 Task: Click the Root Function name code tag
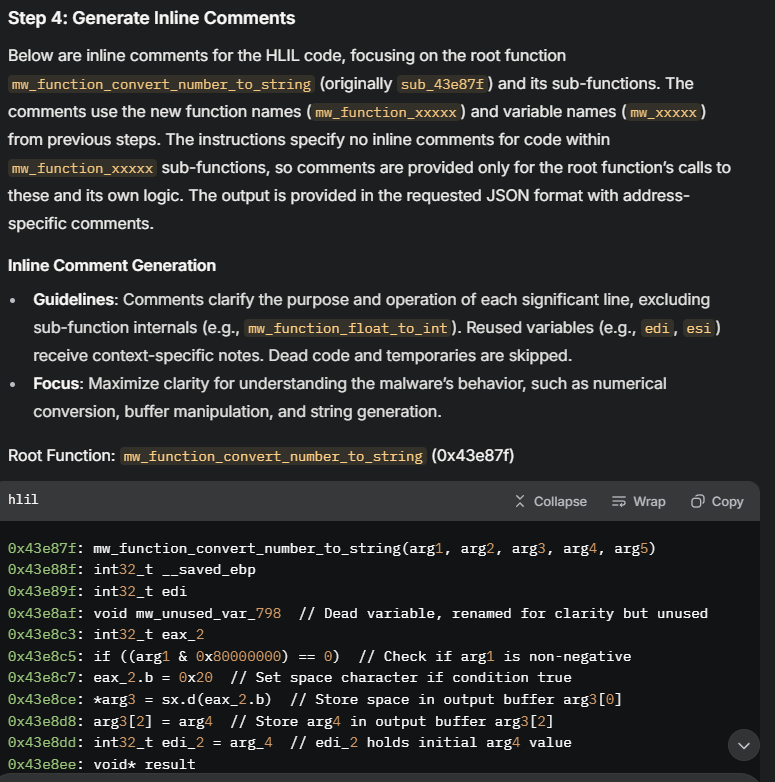[273, 456]
